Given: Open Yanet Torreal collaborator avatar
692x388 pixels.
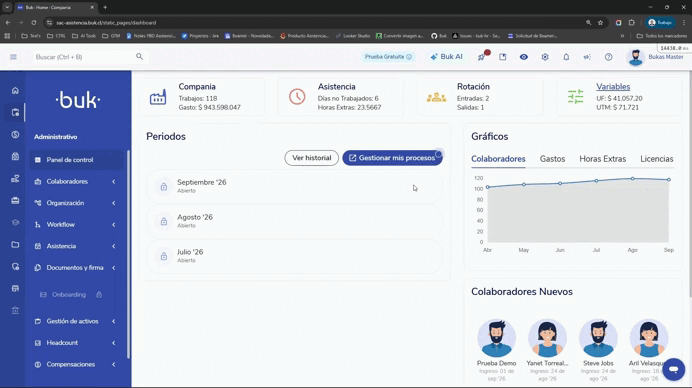Looking at the screenshot, I should (547, 338).
